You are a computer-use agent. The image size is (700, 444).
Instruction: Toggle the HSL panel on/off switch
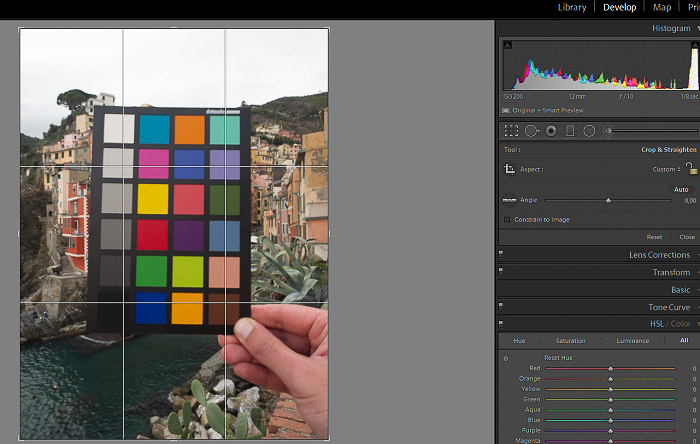[x=501, y=324]
